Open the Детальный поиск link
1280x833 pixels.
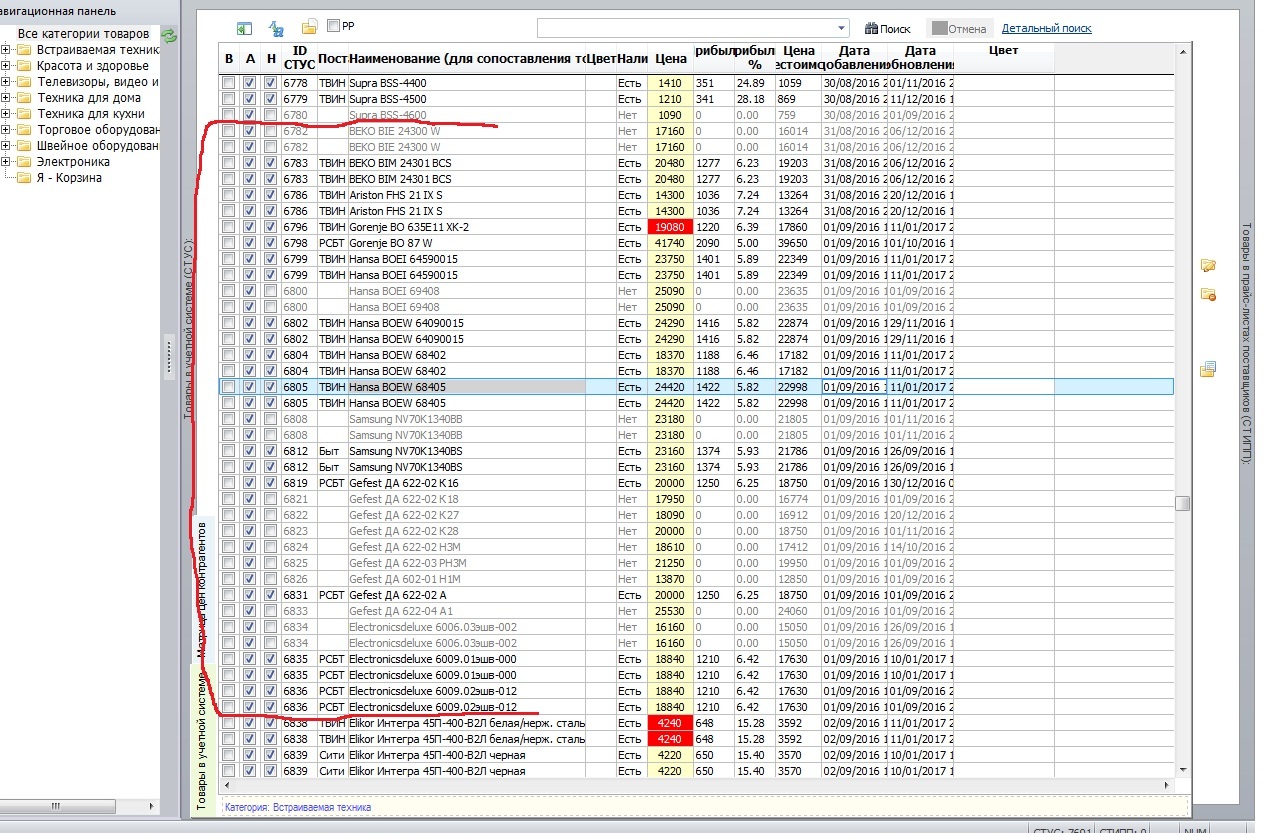(1047, 29)
